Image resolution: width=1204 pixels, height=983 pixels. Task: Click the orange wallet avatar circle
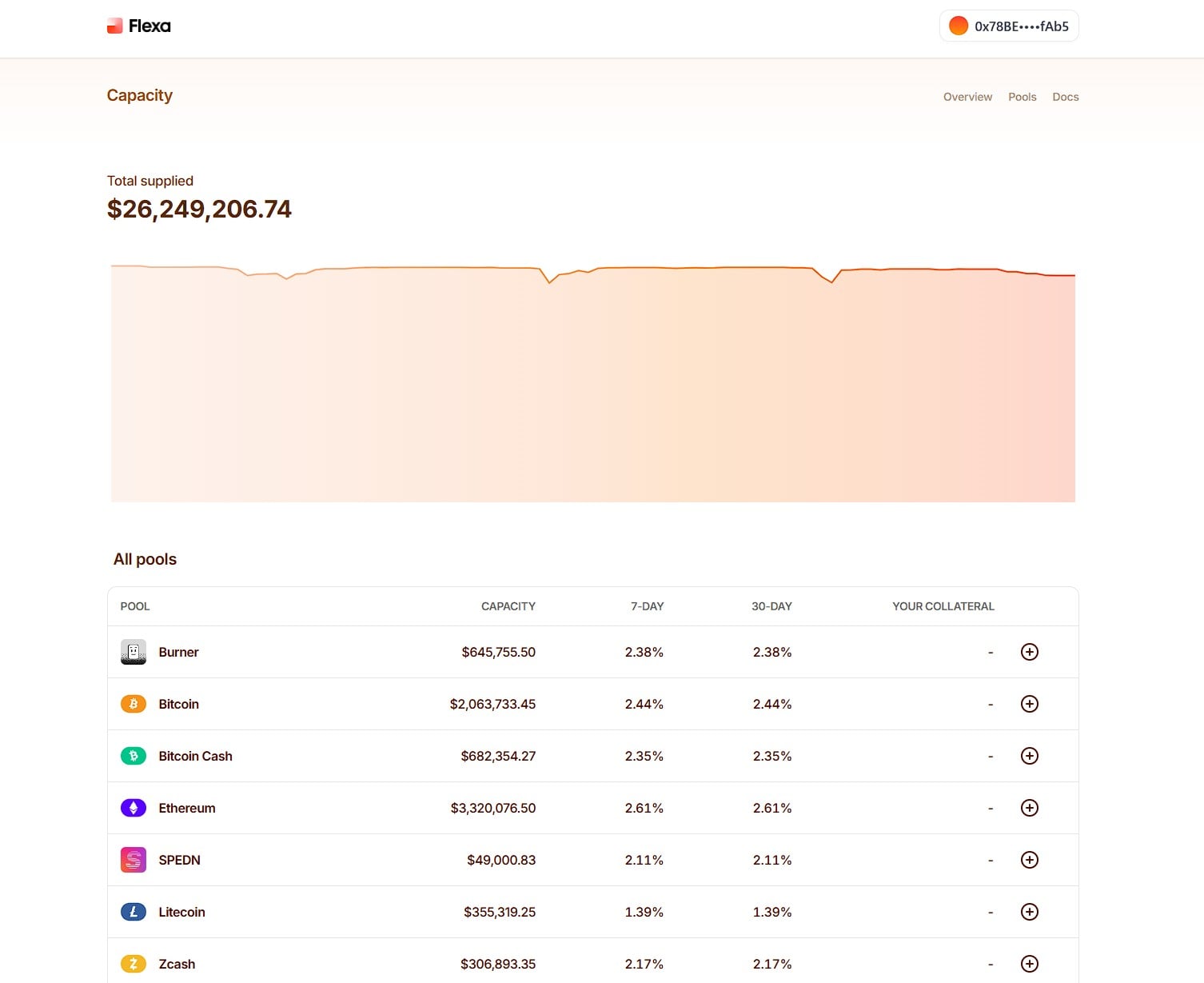point(959,26)
